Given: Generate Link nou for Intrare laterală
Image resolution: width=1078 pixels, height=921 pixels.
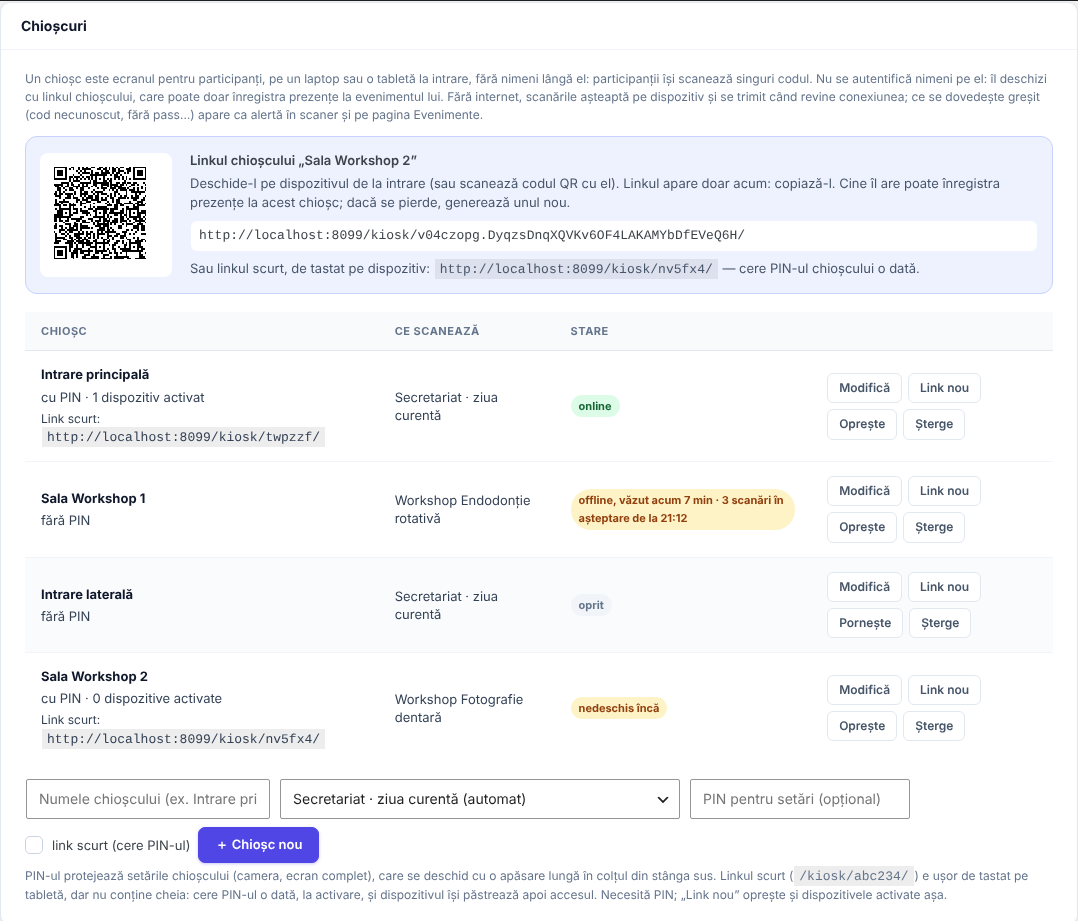Looking at the screenshot, I should point(944,587).
